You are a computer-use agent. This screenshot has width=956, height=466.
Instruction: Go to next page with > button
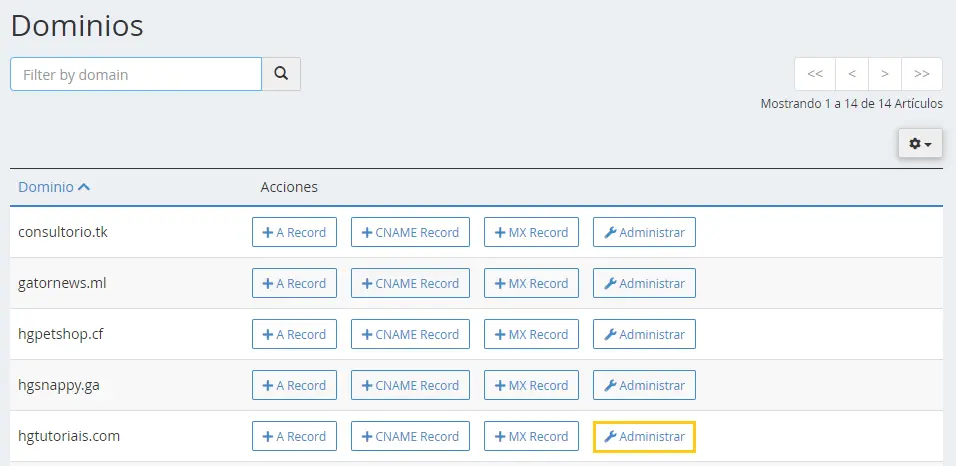pyautogui.click(x=885, y=74)
